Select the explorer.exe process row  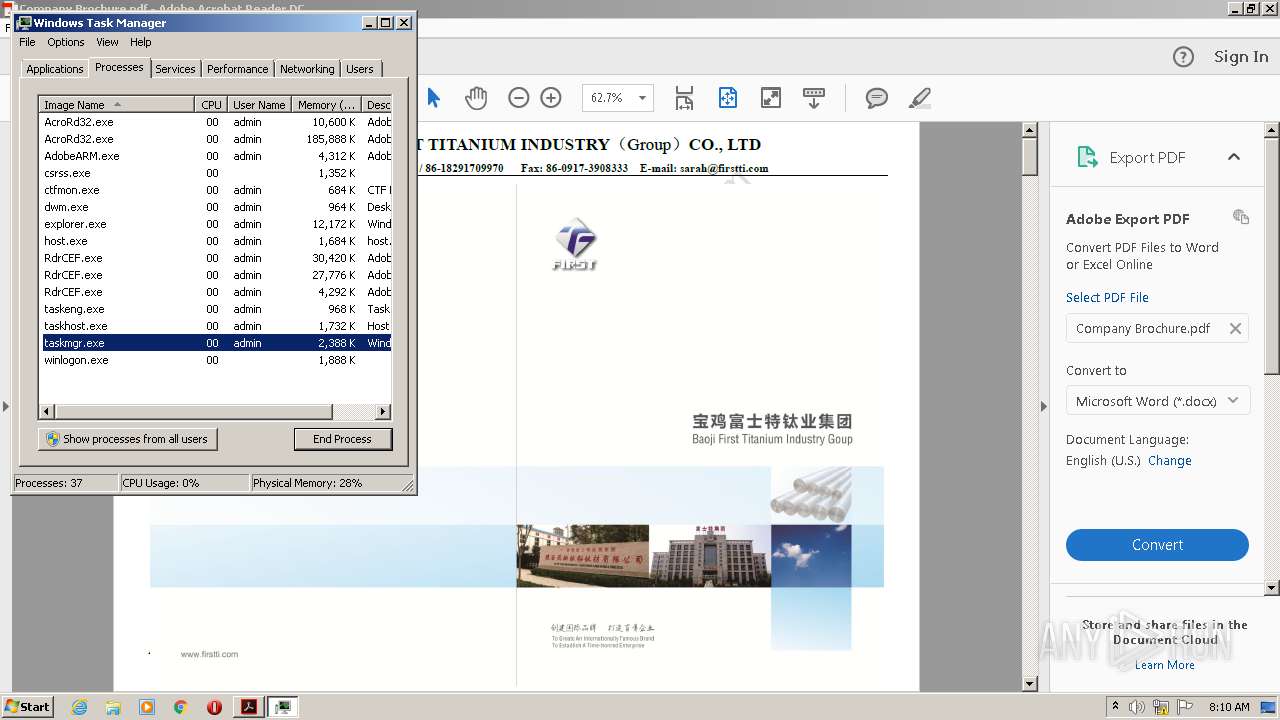pos(215,224)
